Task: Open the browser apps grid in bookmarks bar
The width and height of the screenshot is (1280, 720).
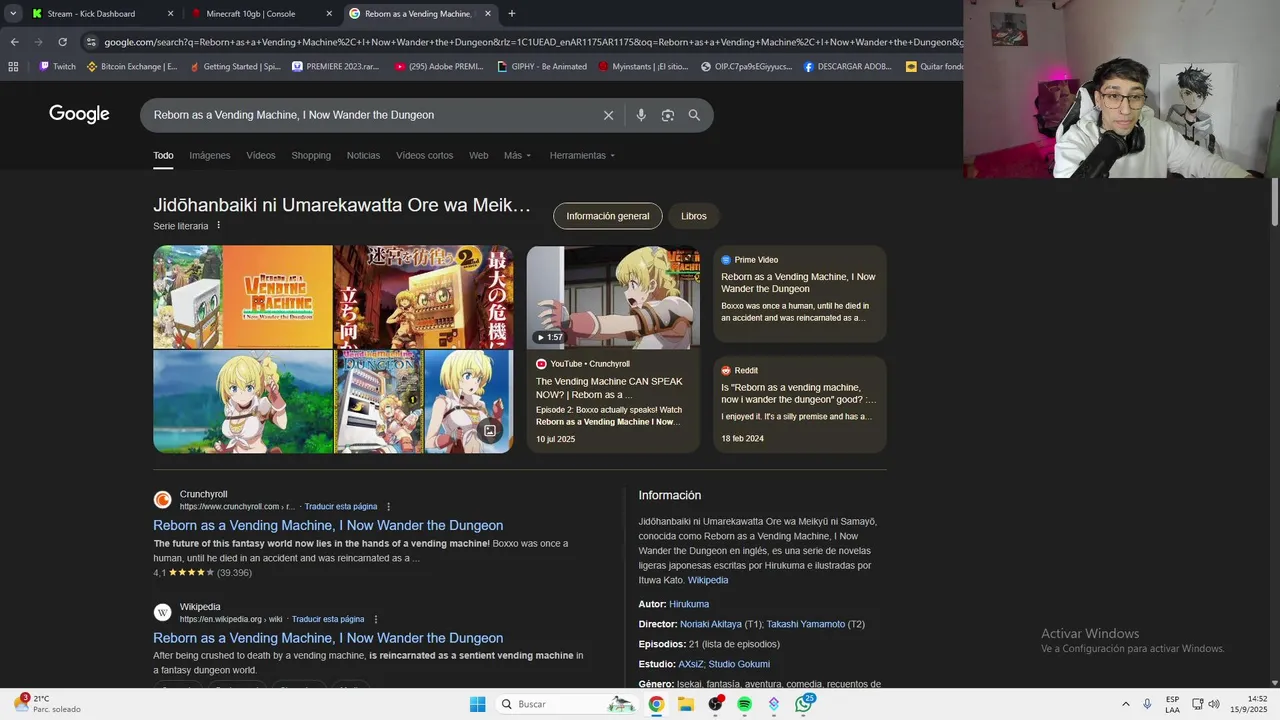Action: coord(13,67)
